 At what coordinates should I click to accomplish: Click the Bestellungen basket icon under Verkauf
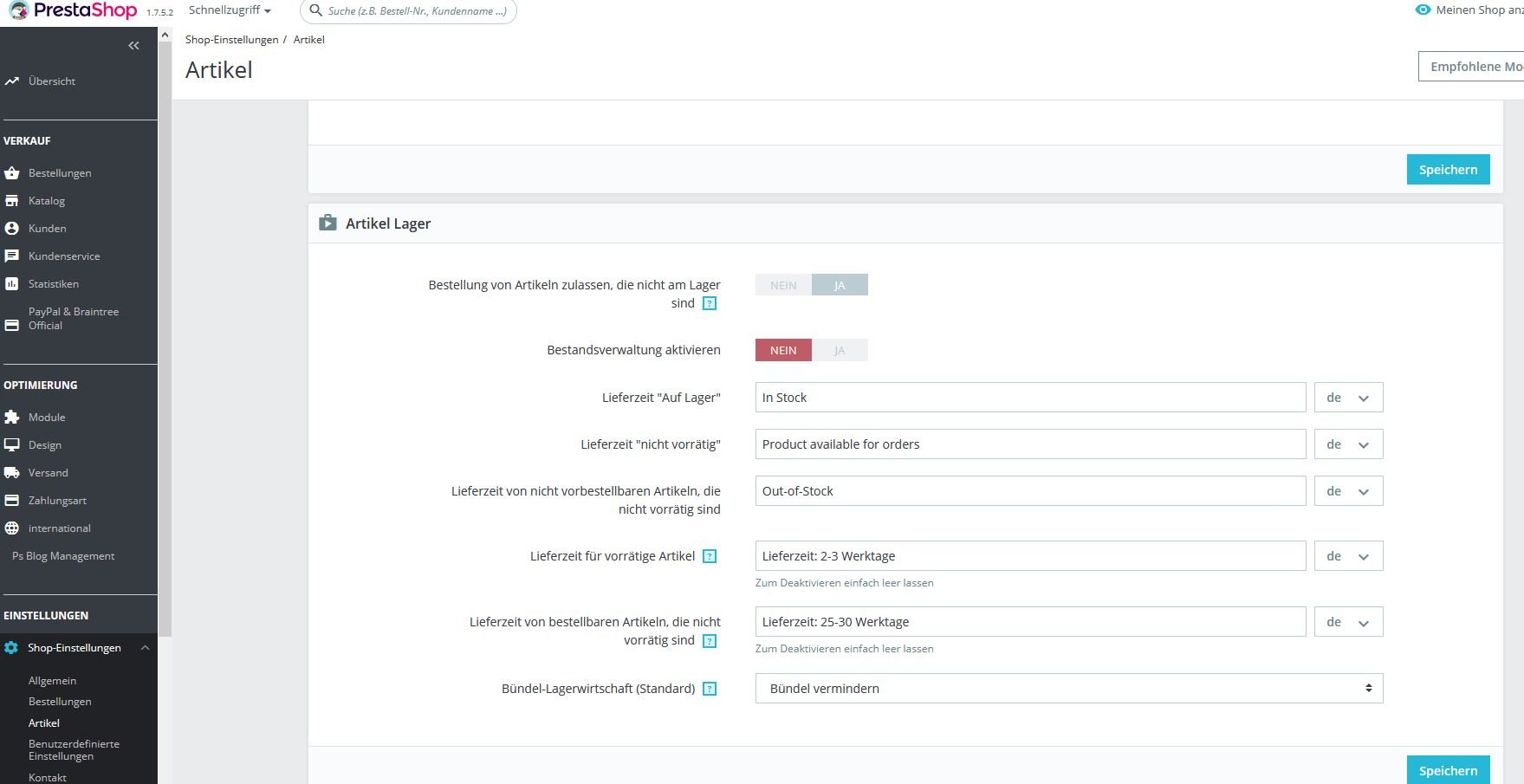pos(11,173)
